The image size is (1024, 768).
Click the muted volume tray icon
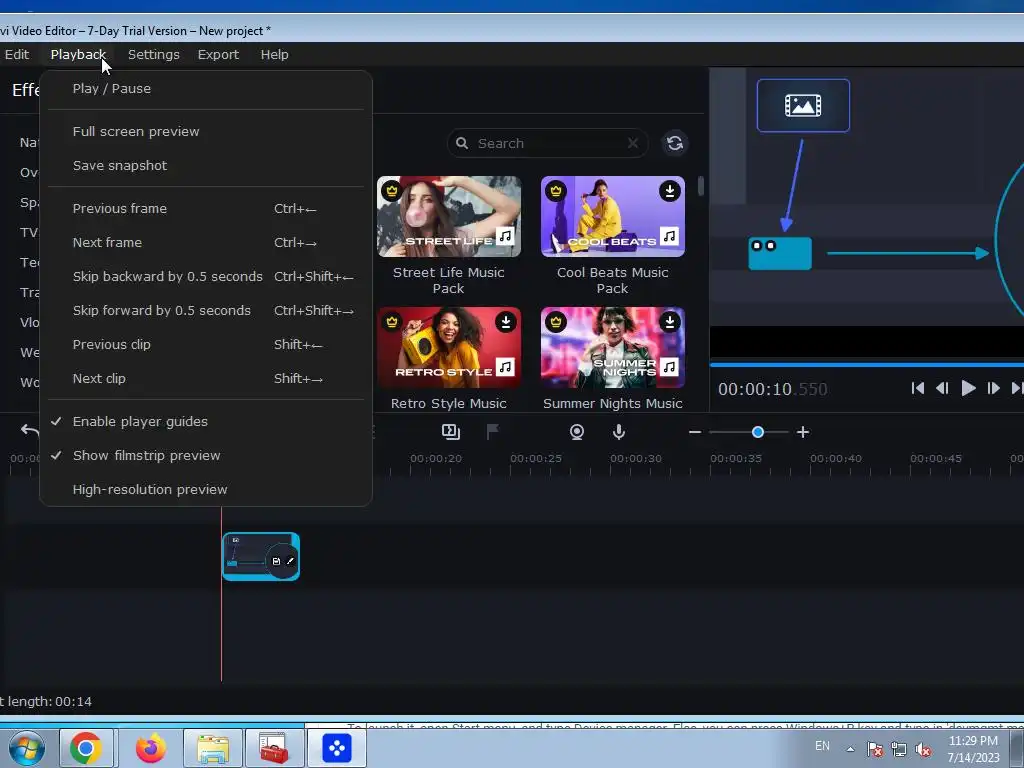click(x=923, y=750)
